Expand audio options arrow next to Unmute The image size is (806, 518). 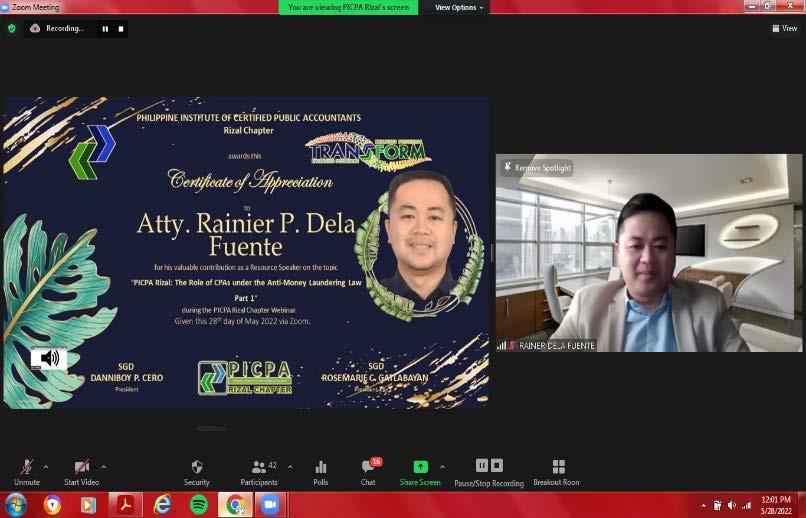click(46, 467)
